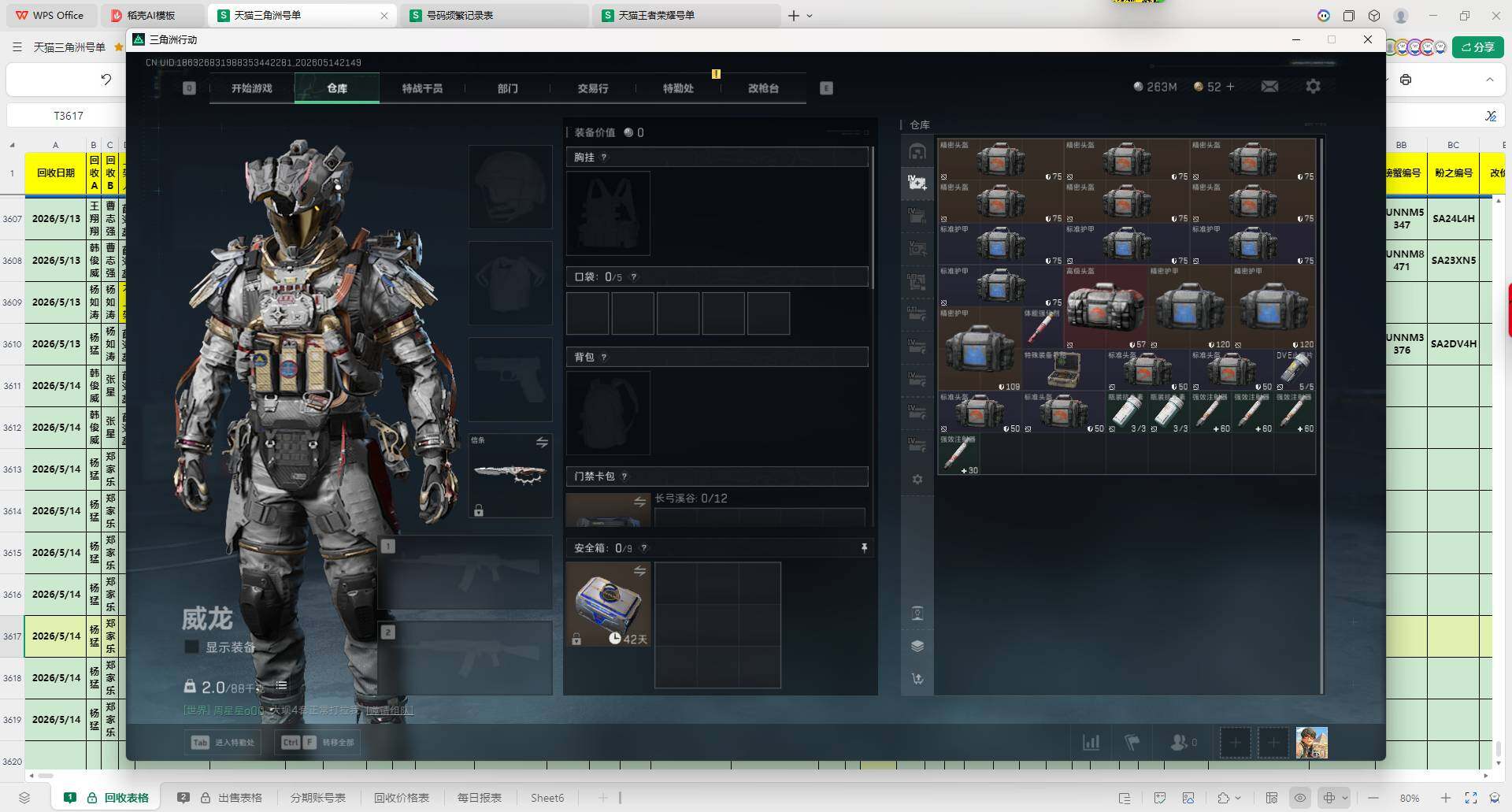Open new tab with plus button in WPS
This screenshot has width=1512, height=812.
pyautogui.click(x=794, y=16)
